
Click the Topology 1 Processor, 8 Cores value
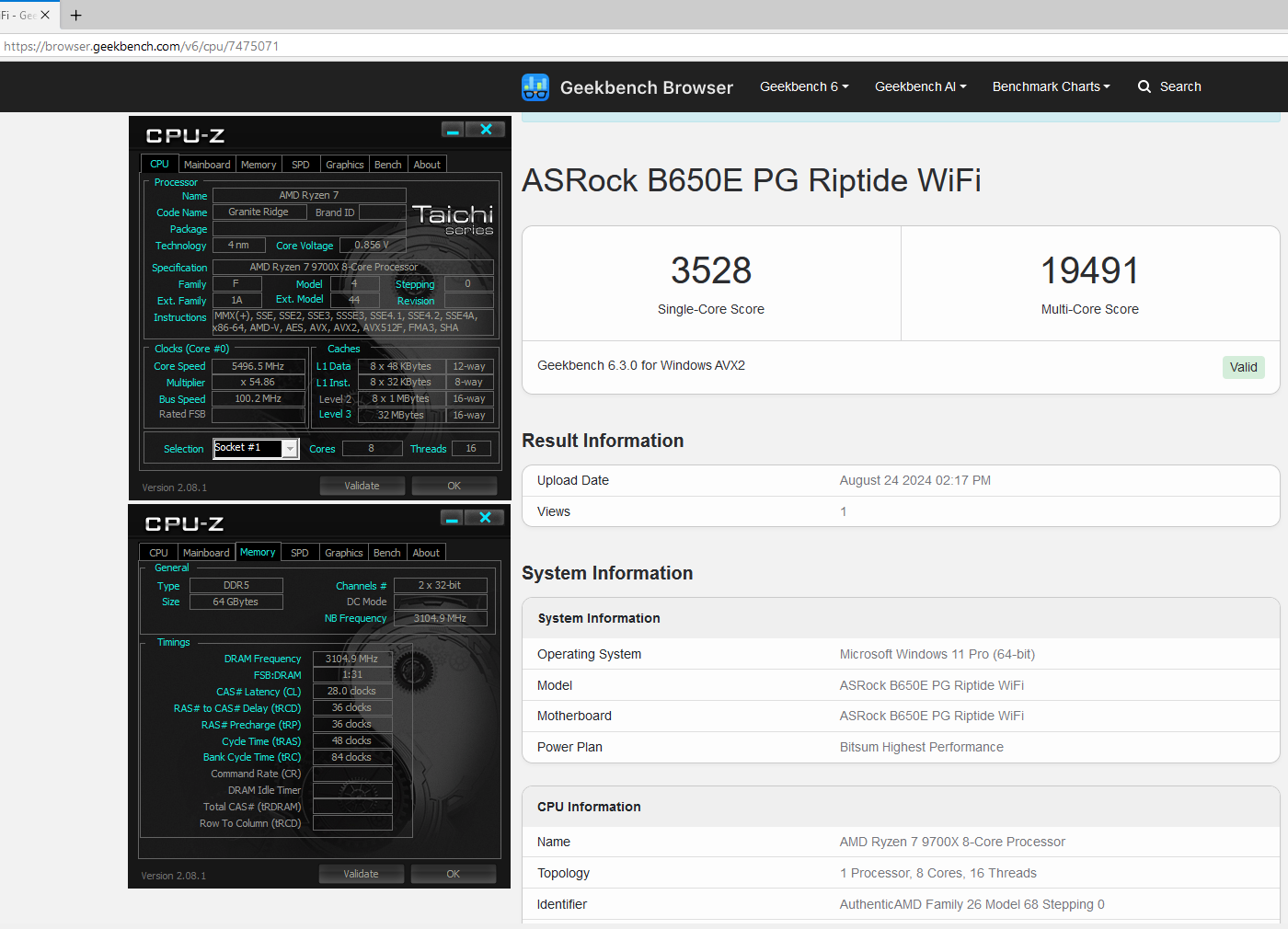click(938, 873)
